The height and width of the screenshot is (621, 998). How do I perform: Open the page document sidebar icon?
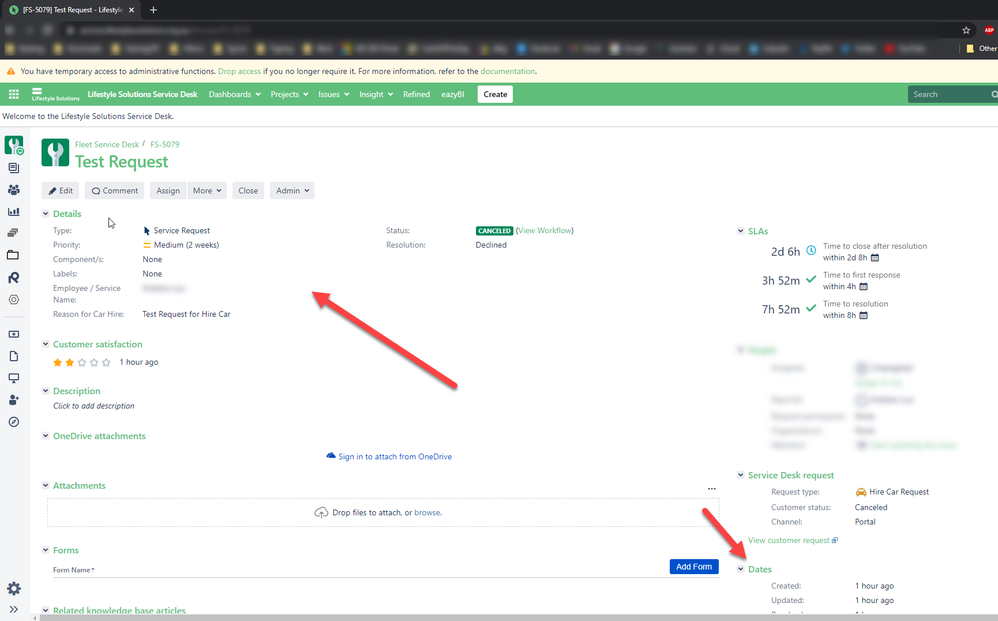pyautogui.click(x=13, y=356)
